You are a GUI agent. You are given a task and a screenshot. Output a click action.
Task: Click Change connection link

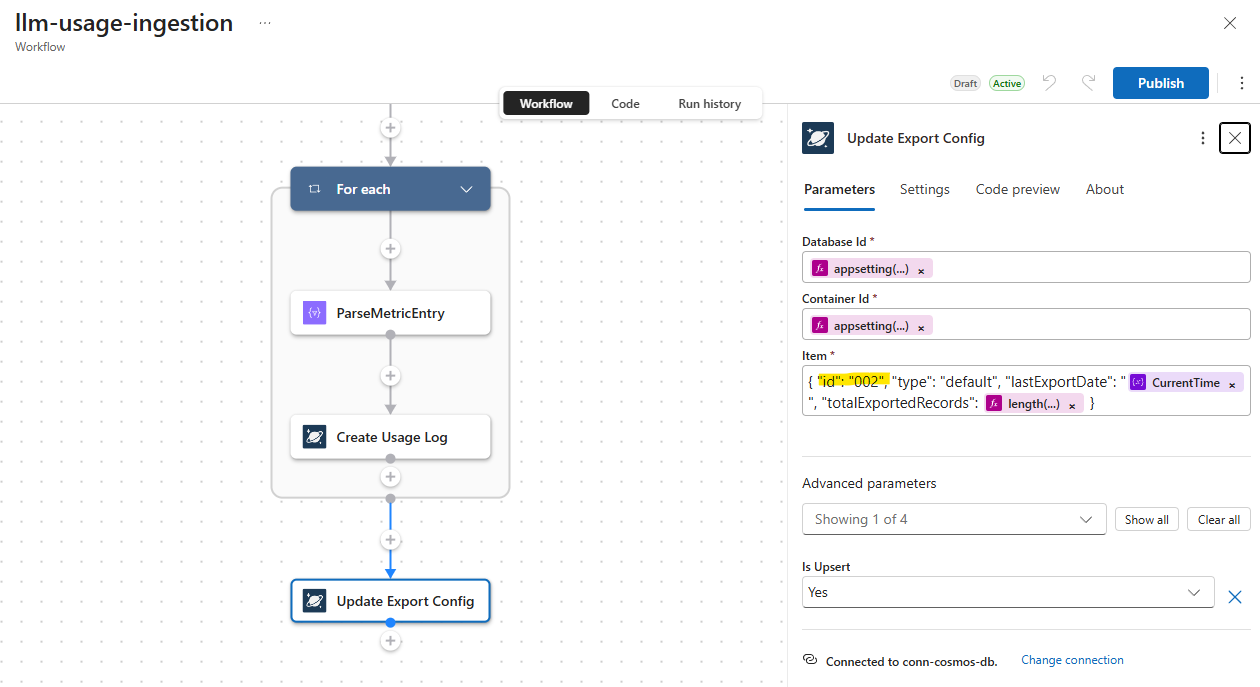click(1072, 660)
